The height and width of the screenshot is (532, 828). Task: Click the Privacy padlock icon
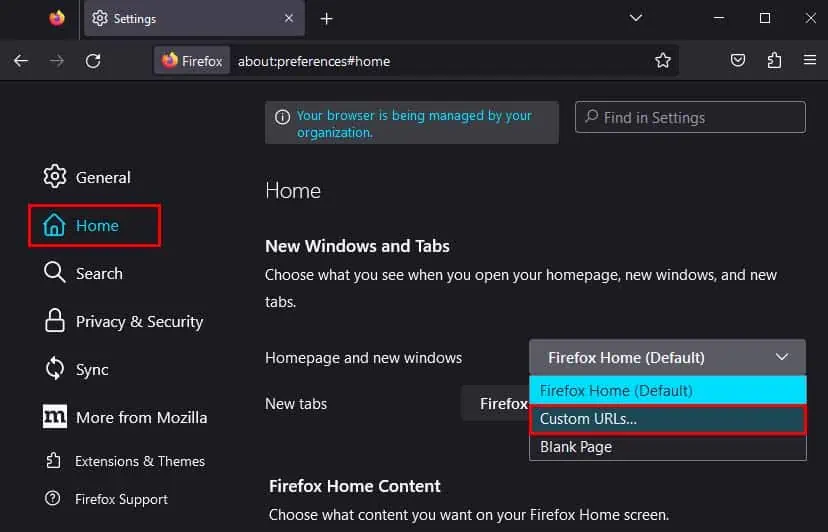click(54, 321)
